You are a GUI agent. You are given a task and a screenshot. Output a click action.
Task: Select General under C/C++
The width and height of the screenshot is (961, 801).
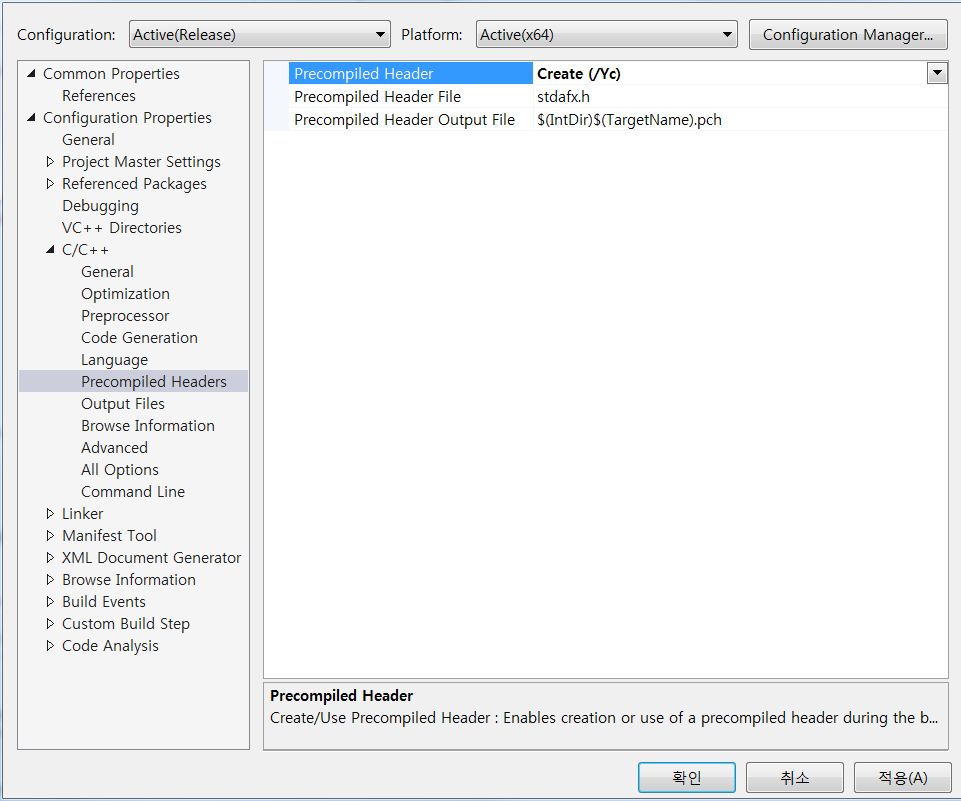tap(107, 271)
